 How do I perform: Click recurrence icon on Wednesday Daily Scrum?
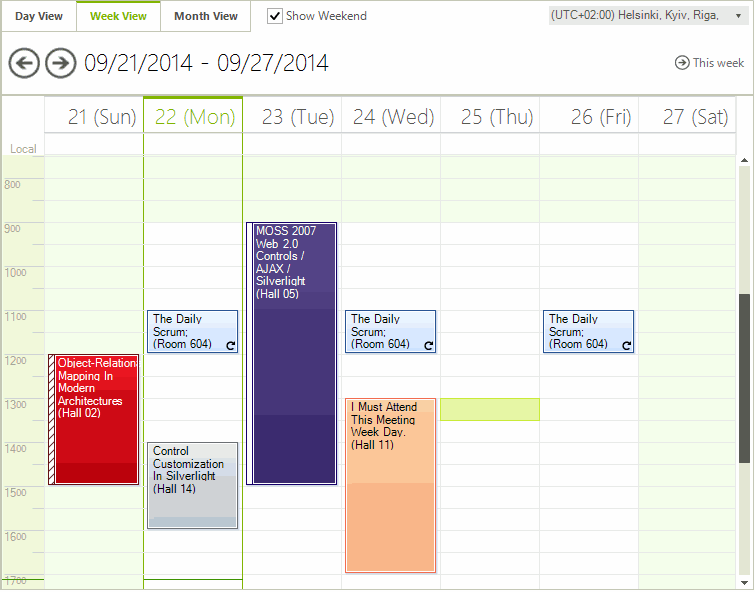coord(429,346)
